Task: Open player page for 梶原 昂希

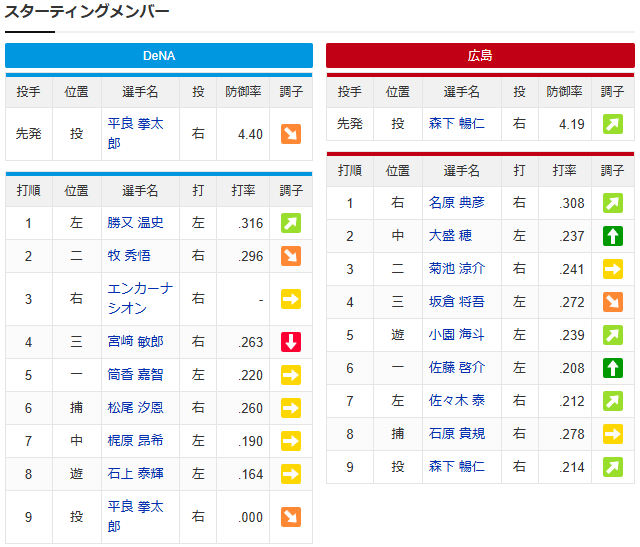Action: (x=136, y=440)
